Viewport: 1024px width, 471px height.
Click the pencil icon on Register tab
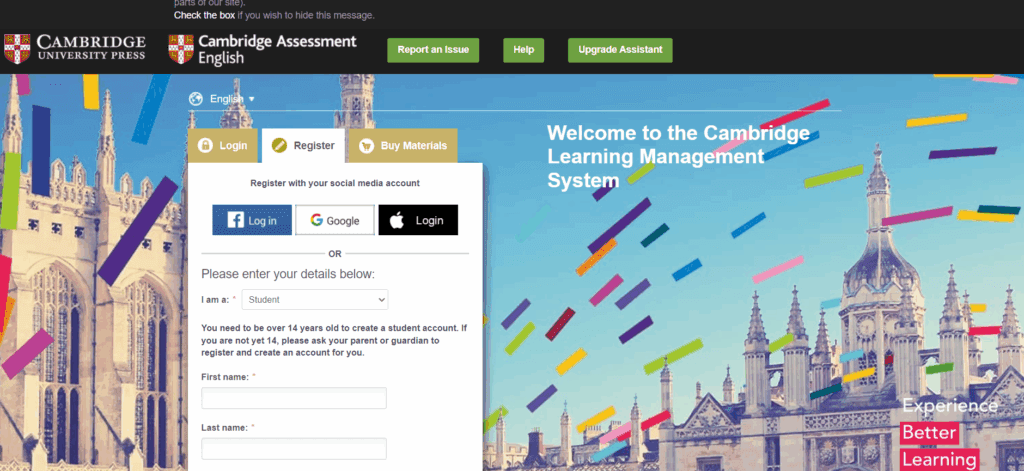pos(279,146)
